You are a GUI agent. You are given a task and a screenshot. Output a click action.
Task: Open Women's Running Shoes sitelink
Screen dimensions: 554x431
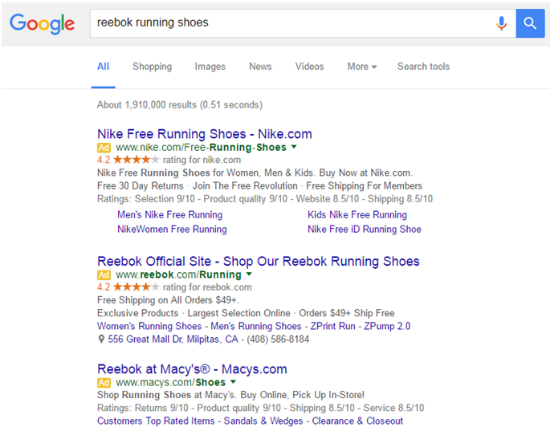149,326
